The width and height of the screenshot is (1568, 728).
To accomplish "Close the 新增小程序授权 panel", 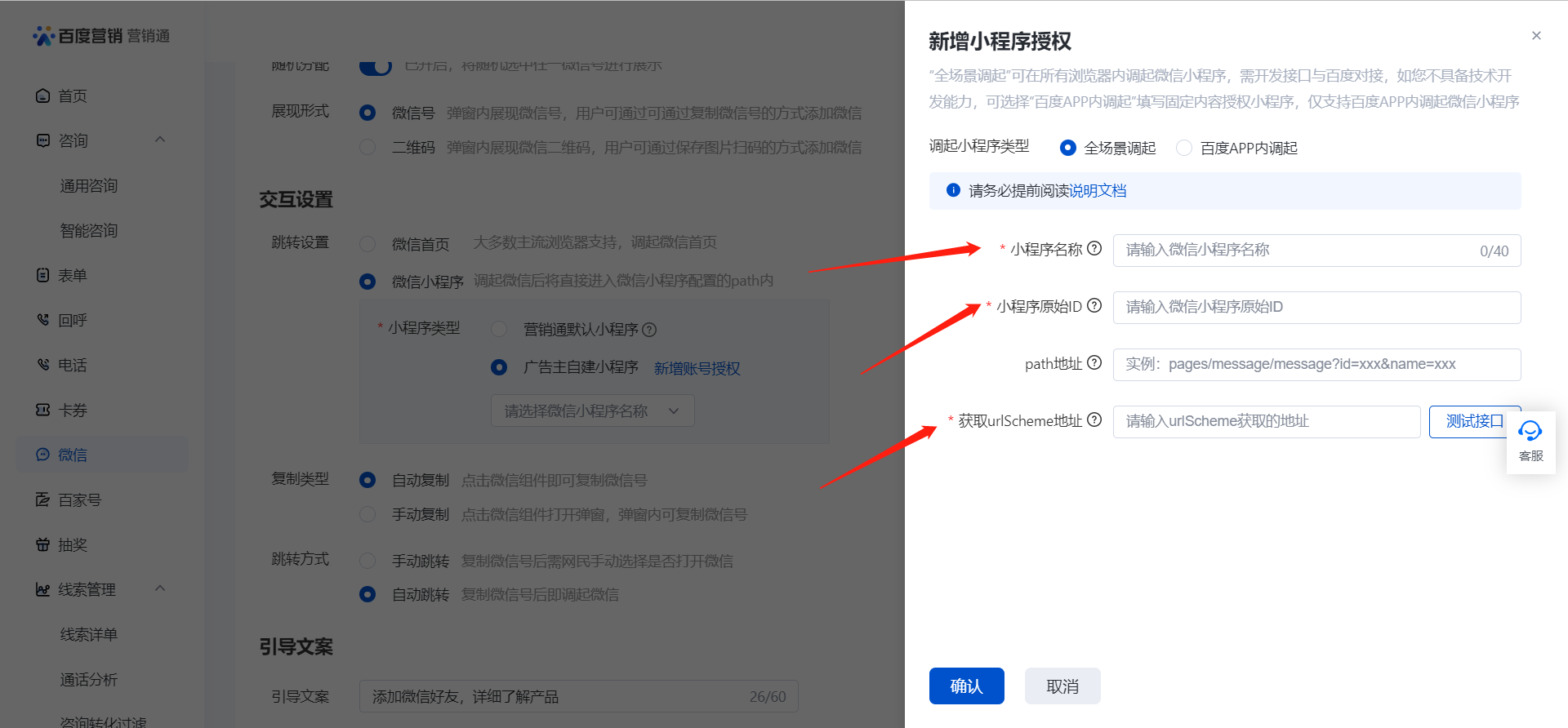I will (x=1536, y=36).
